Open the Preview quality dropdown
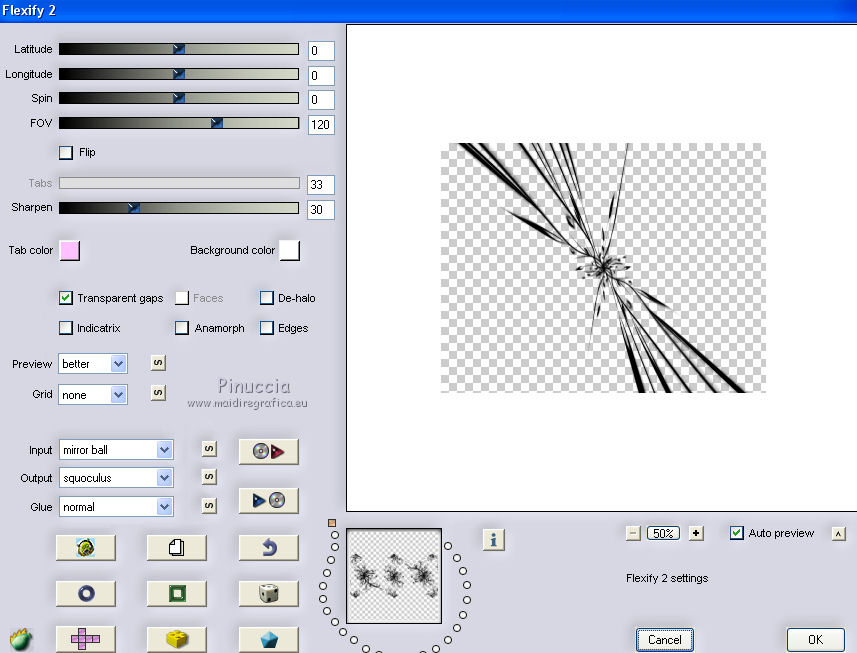Viewport: 857px width, 653px height. [x=93, y=364]
